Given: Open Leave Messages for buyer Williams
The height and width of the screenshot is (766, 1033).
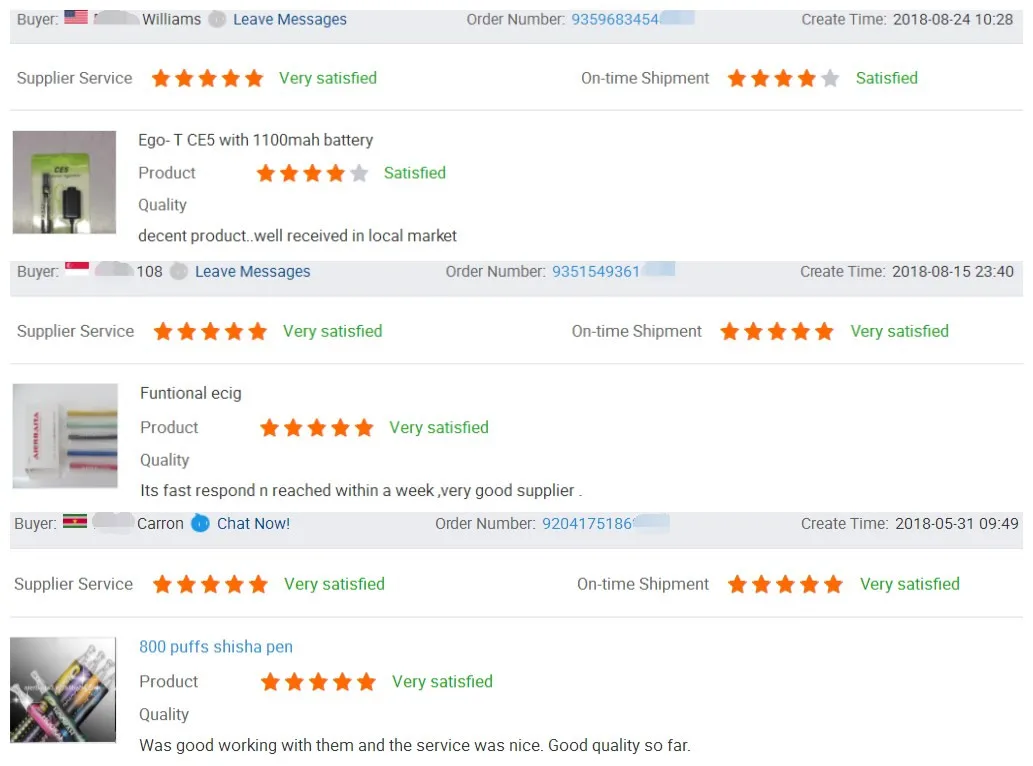Looking at the screenshot, I should pos(289,18).
